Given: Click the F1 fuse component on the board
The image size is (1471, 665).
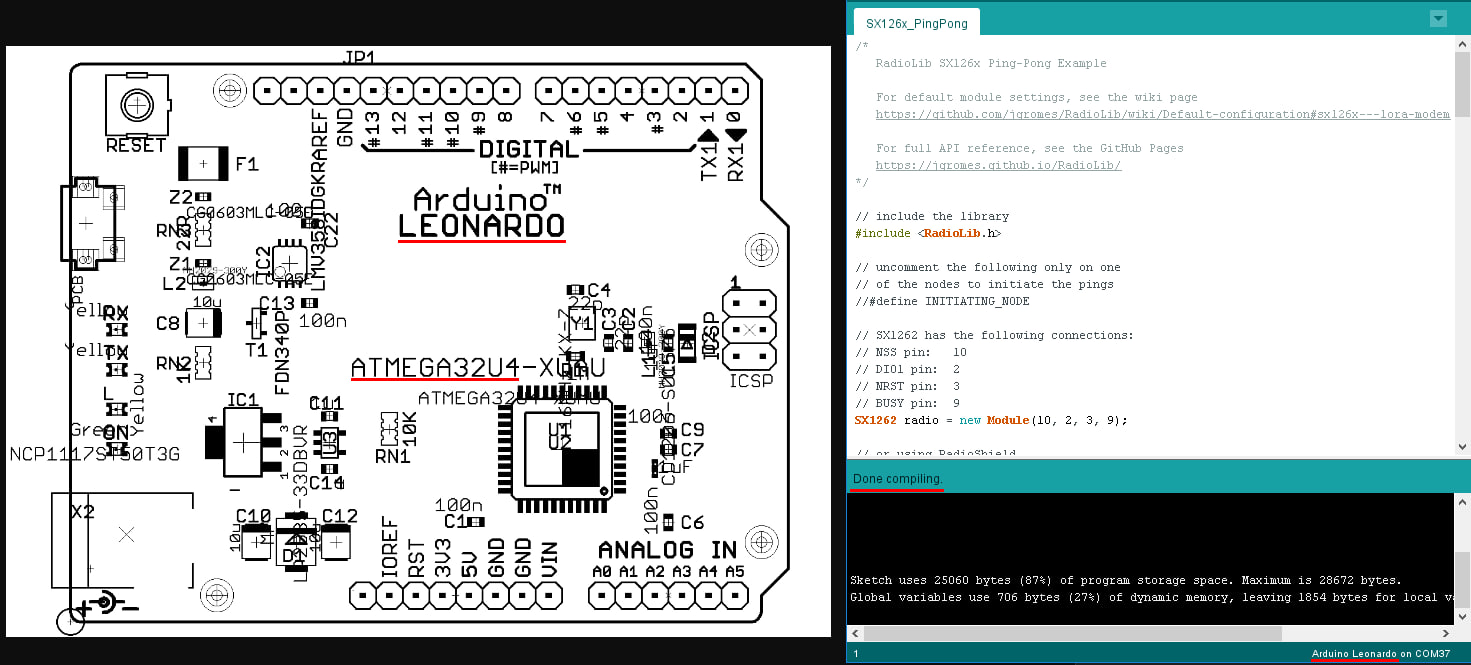Looking at the screenshot, I should pos(204,163).
